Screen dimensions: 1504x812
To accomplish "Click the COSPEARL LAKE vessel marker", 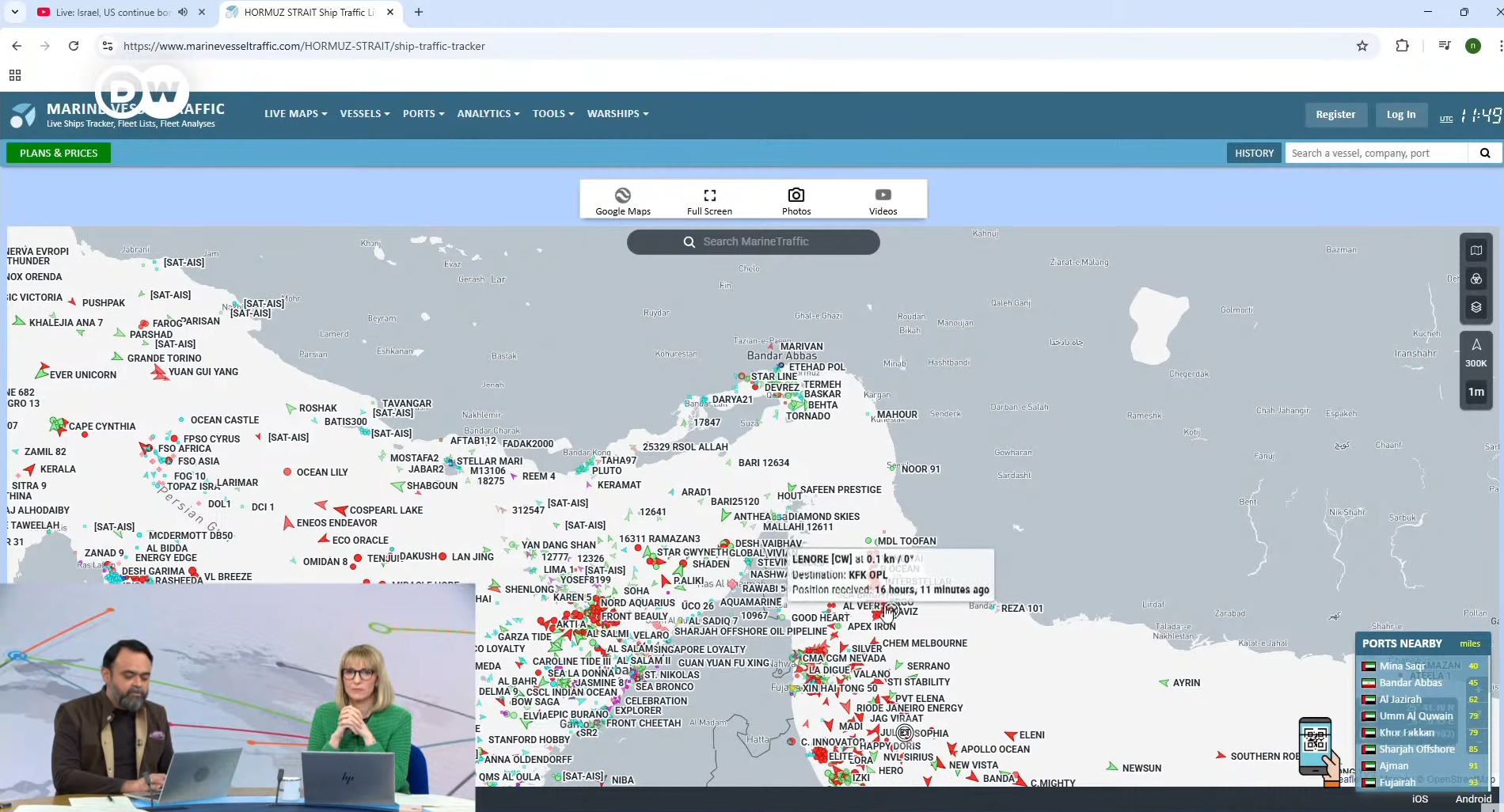I will (x=340, y=510).
